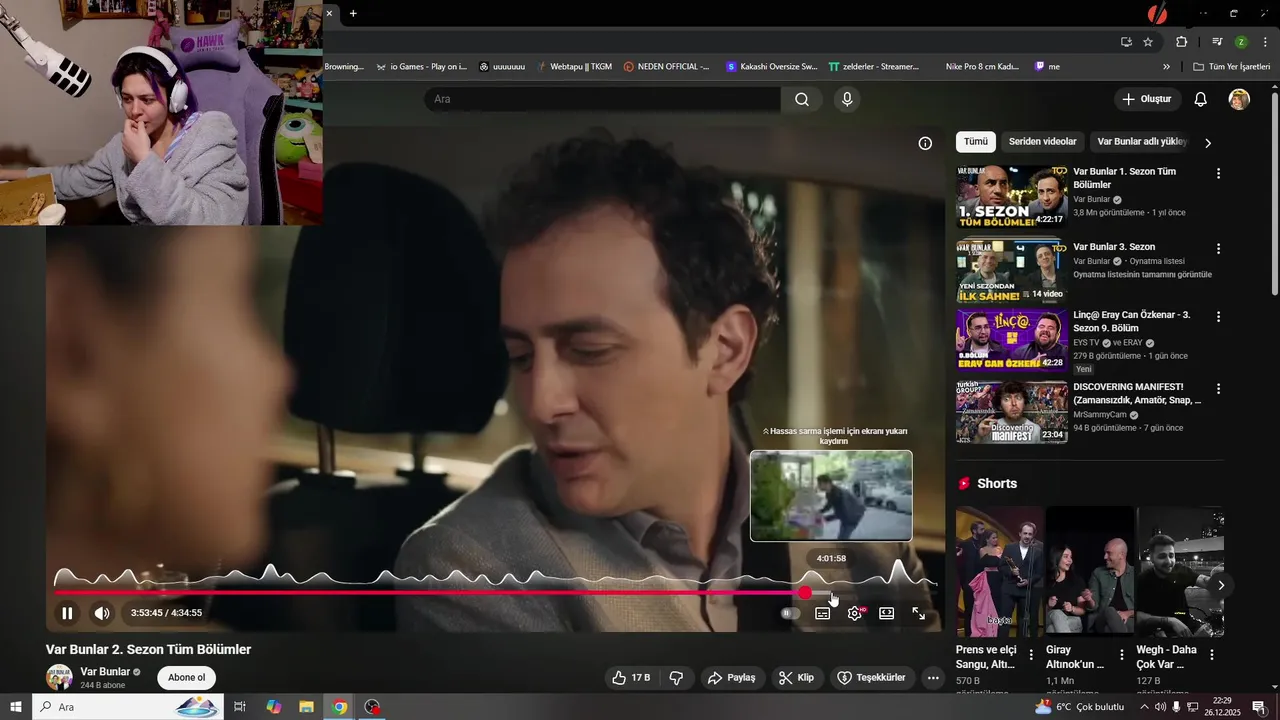Screen dimensions: 1280x720
Task: Open the Var Bunlar channel name link
Action: (105, 672)
